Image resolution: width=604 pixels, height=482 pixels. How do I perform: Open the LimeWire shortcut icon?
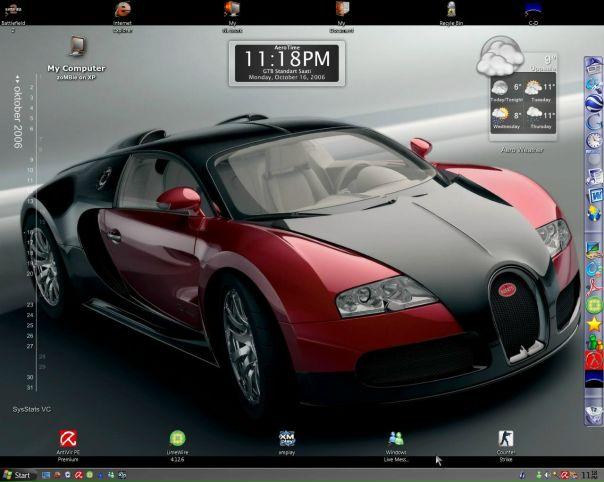coord(177,438)
